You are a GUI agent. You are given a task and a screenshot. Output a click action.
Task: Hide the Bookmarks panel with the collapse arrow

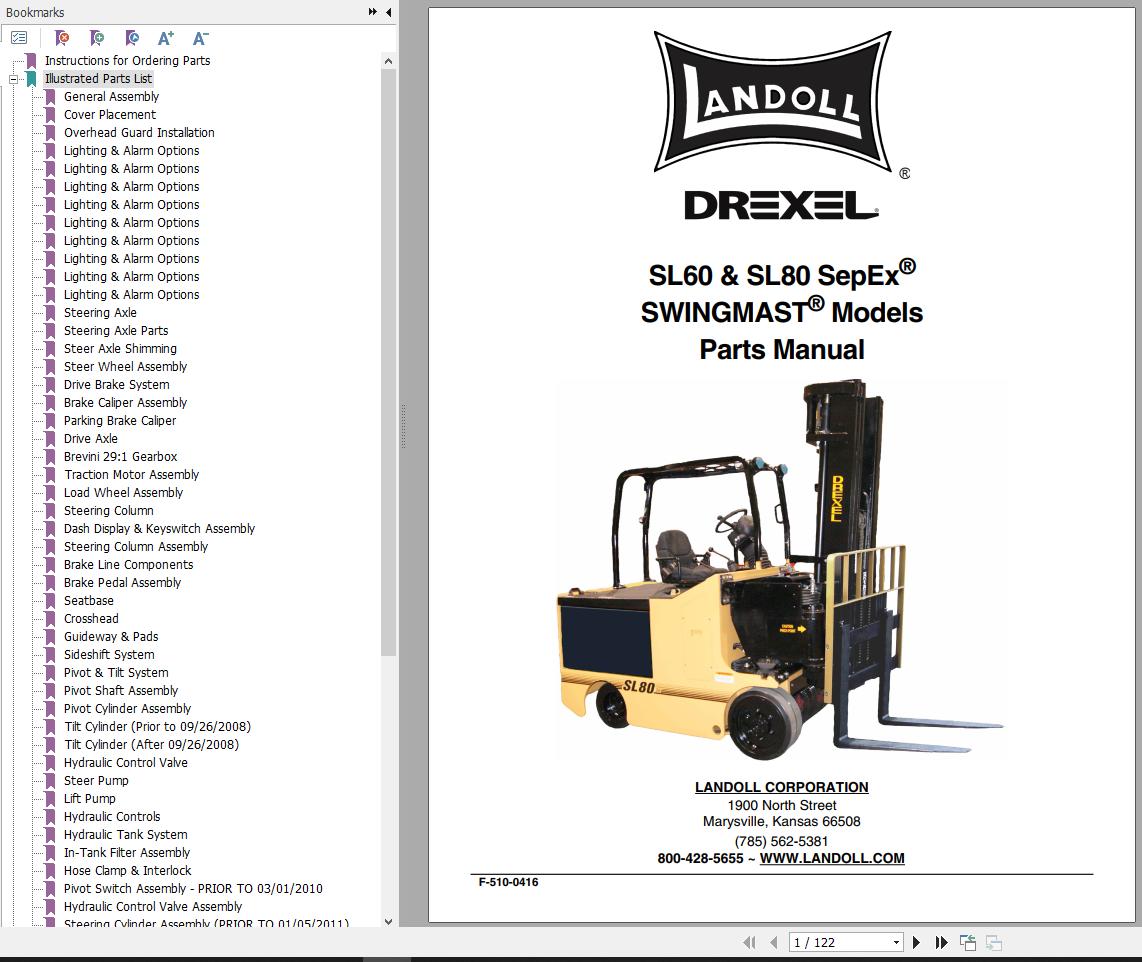click(388, 12)
